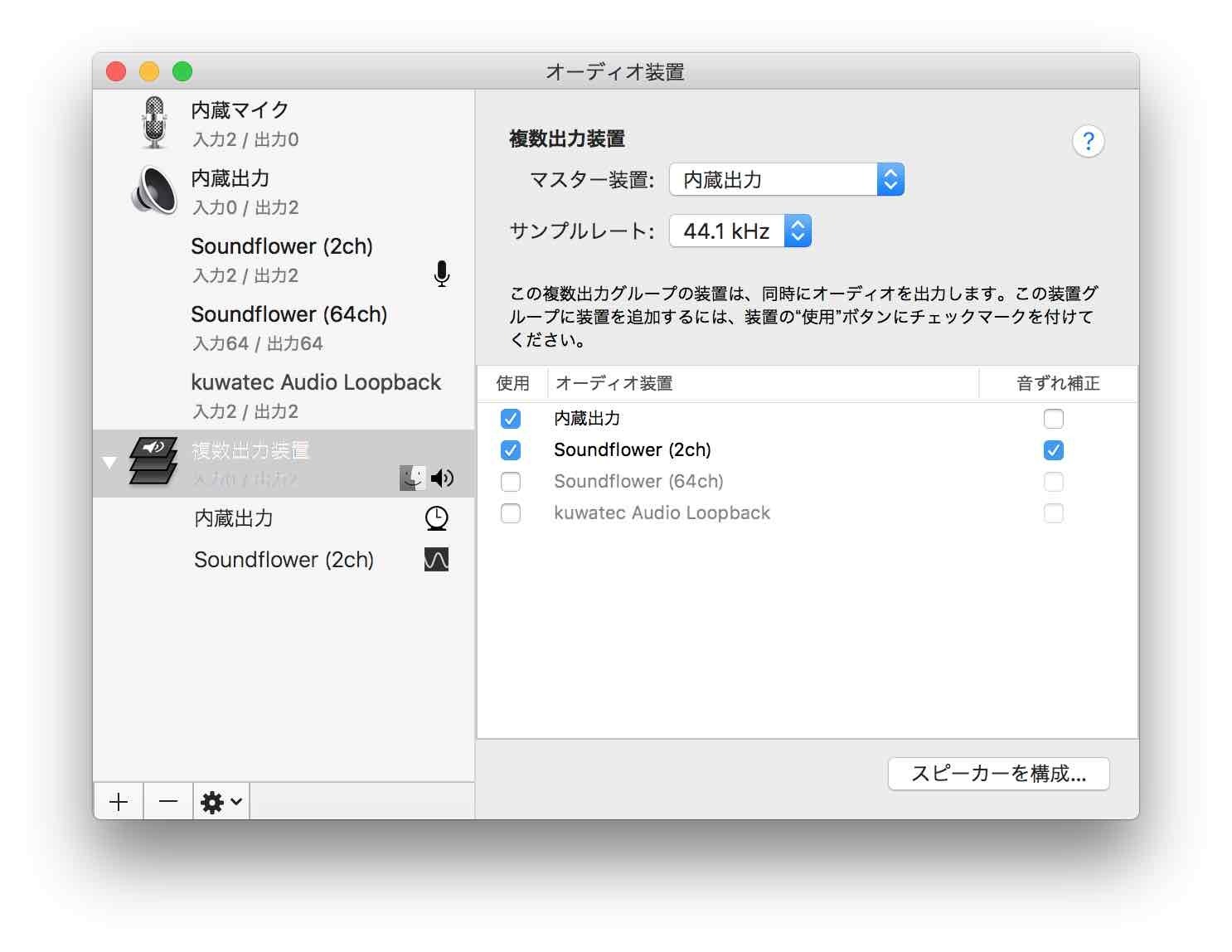Click the 音ずれ補正 column header
This screenshot has height=952, width=1232.
click(1058, 383)
